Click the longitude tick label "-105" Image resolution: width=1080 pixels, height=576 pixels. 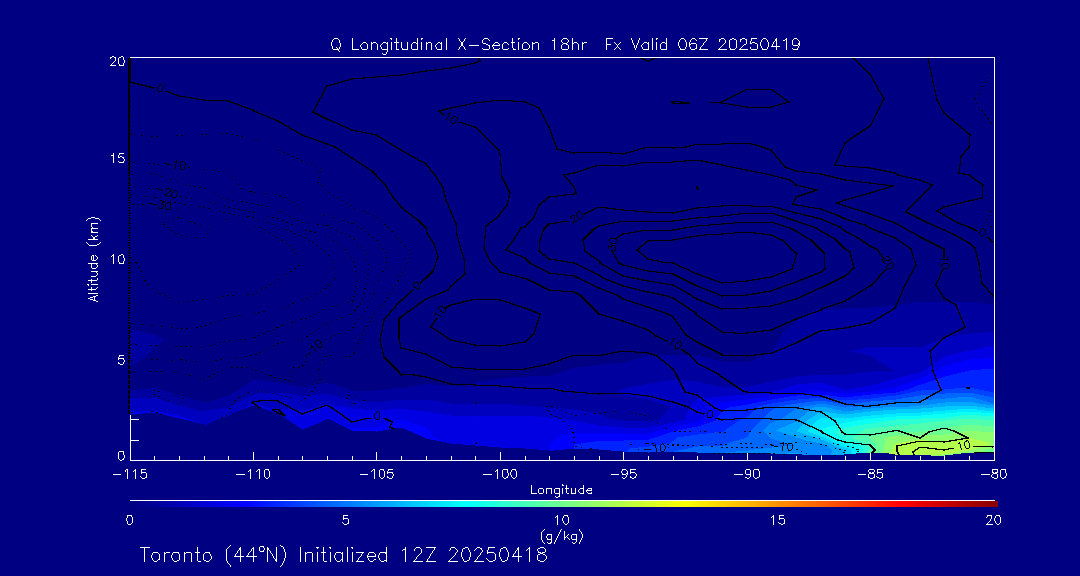[x=376, y=476]
